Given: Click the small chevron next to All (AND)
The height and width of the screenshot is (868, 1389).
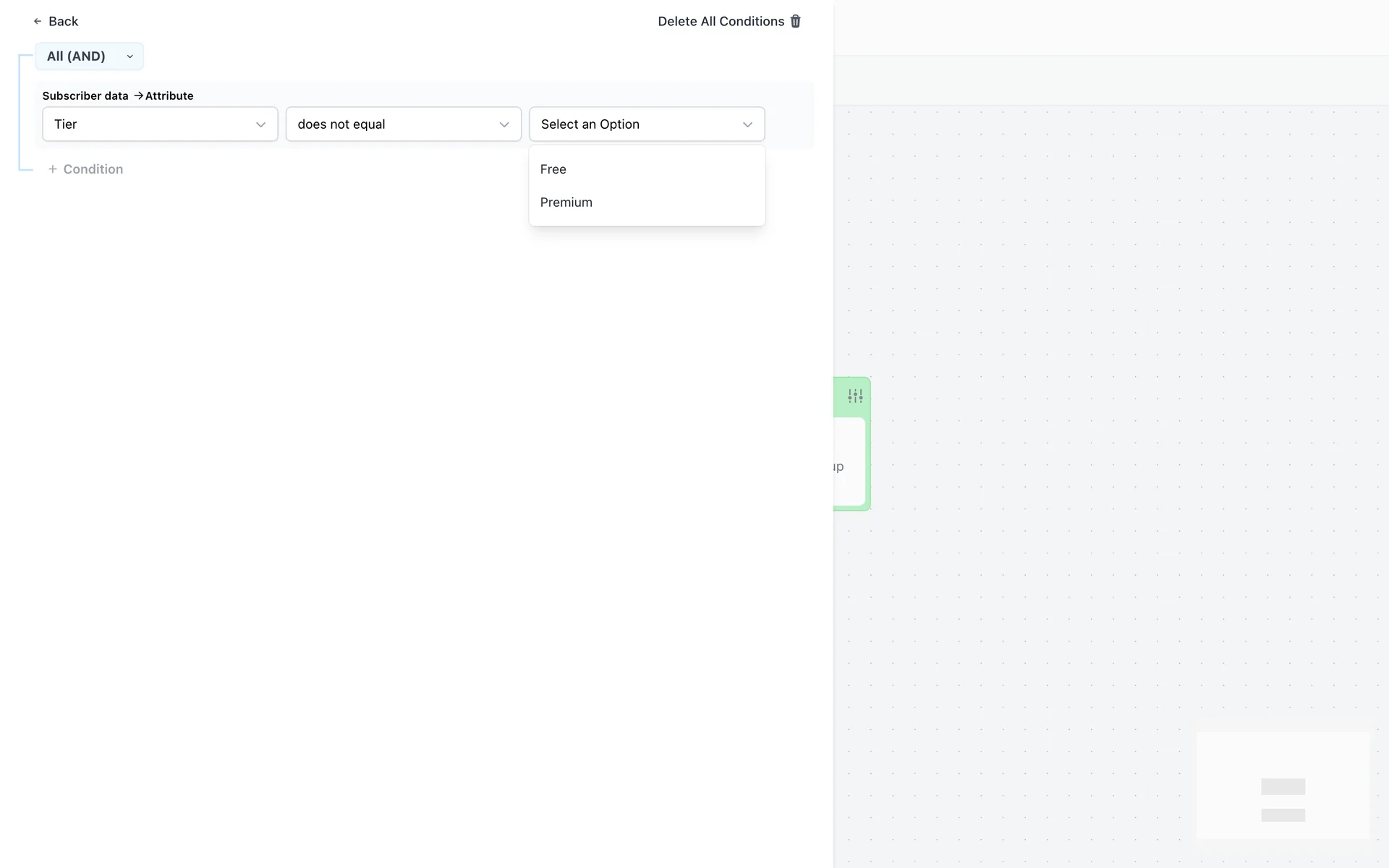Looking at the screenshot, I should 130,56.
